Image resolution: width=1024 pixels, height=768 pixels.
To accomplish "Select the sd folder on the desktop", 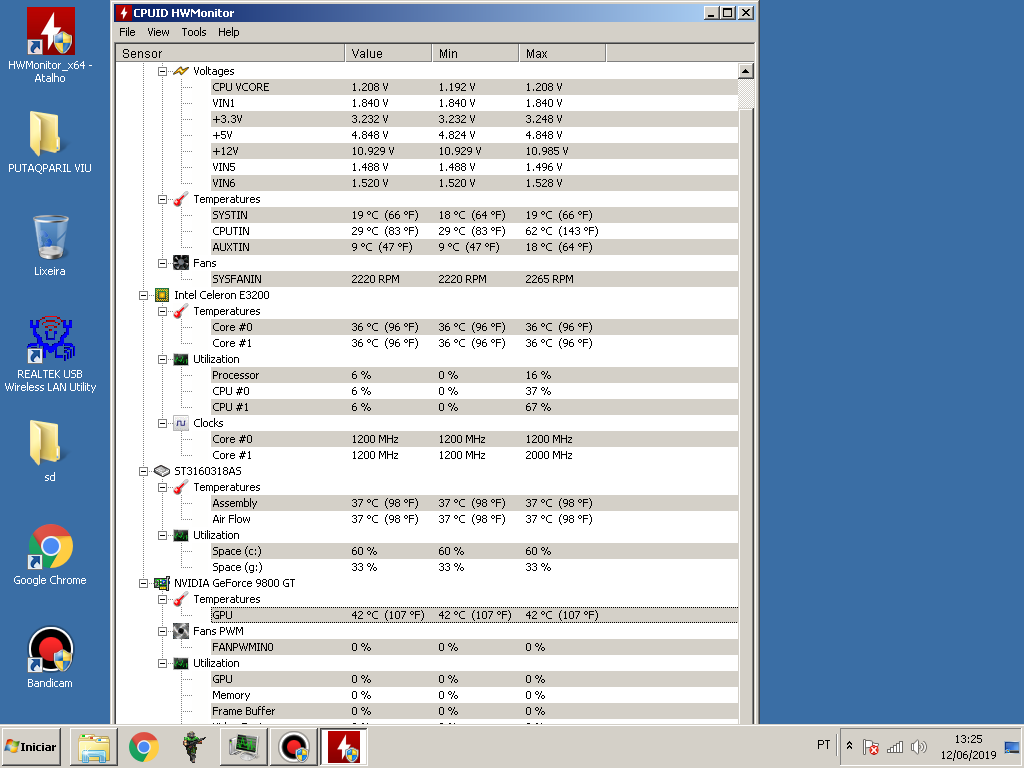I will point(45,442).
